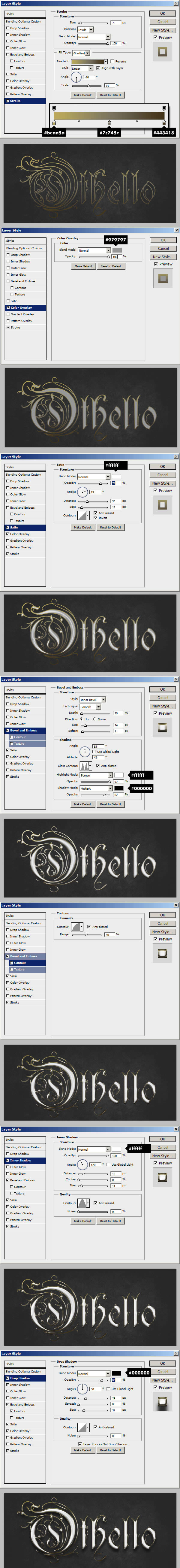The image size is (180, 1568).
Task: Click the right gradient stop labeled #443418
Action: 164,123
